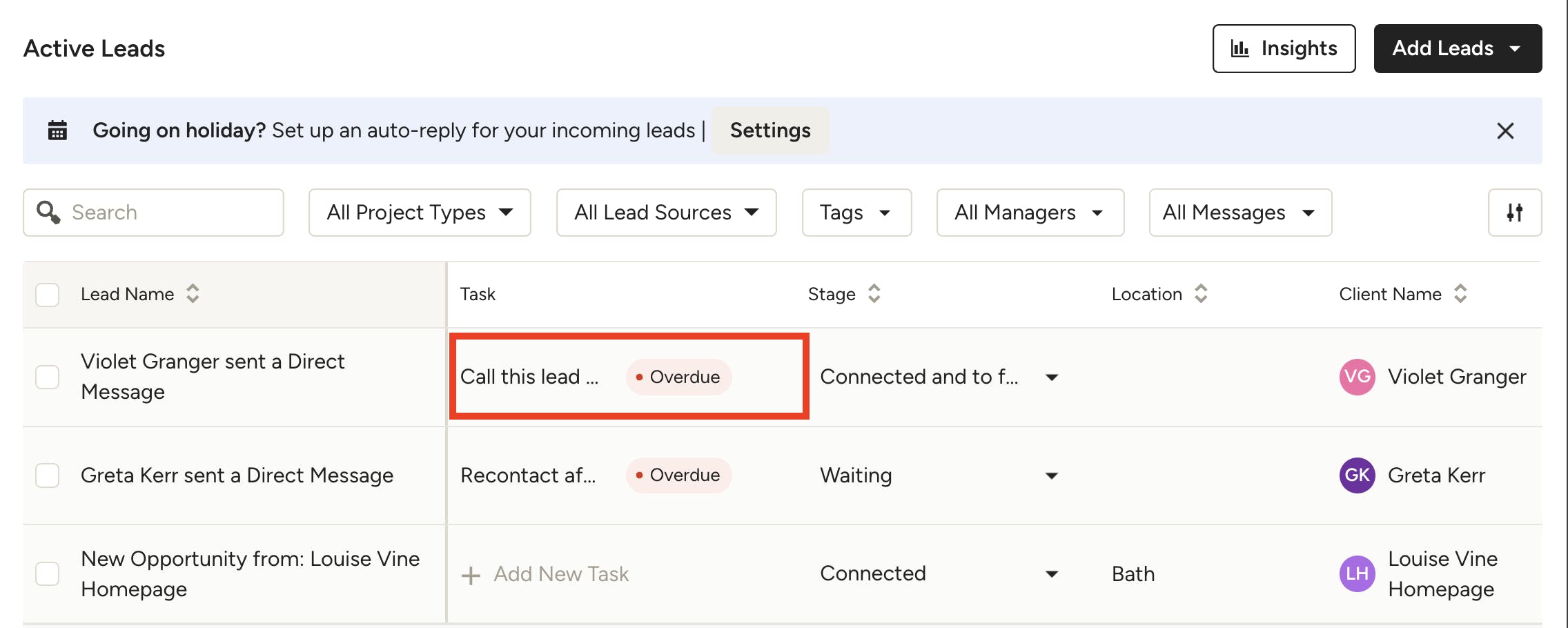Sort leads by Client Name column
This screenshot has height=628, width=1568.
tap(1460, 294)
